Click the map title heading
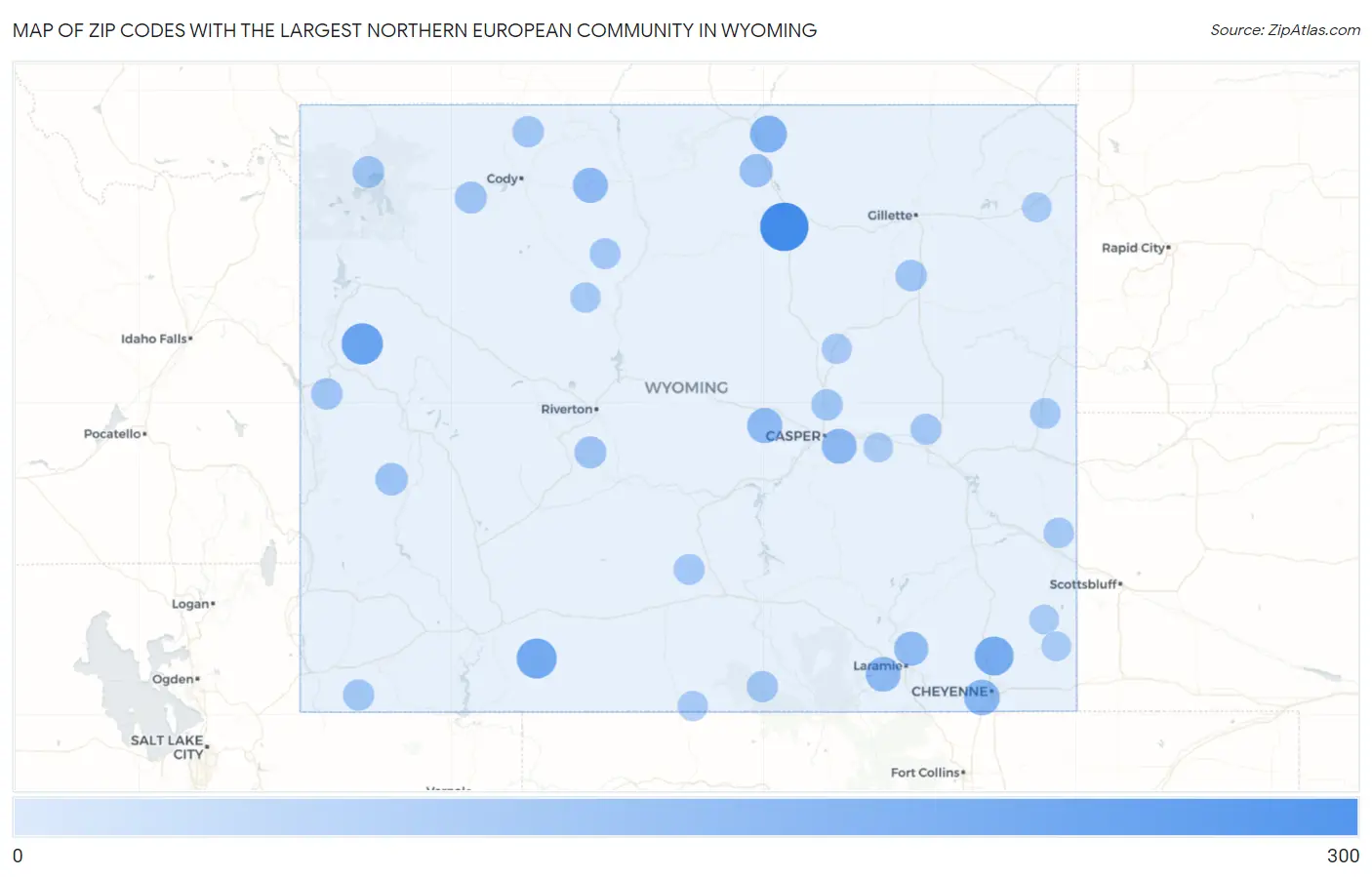 click(x=415, y=30)
